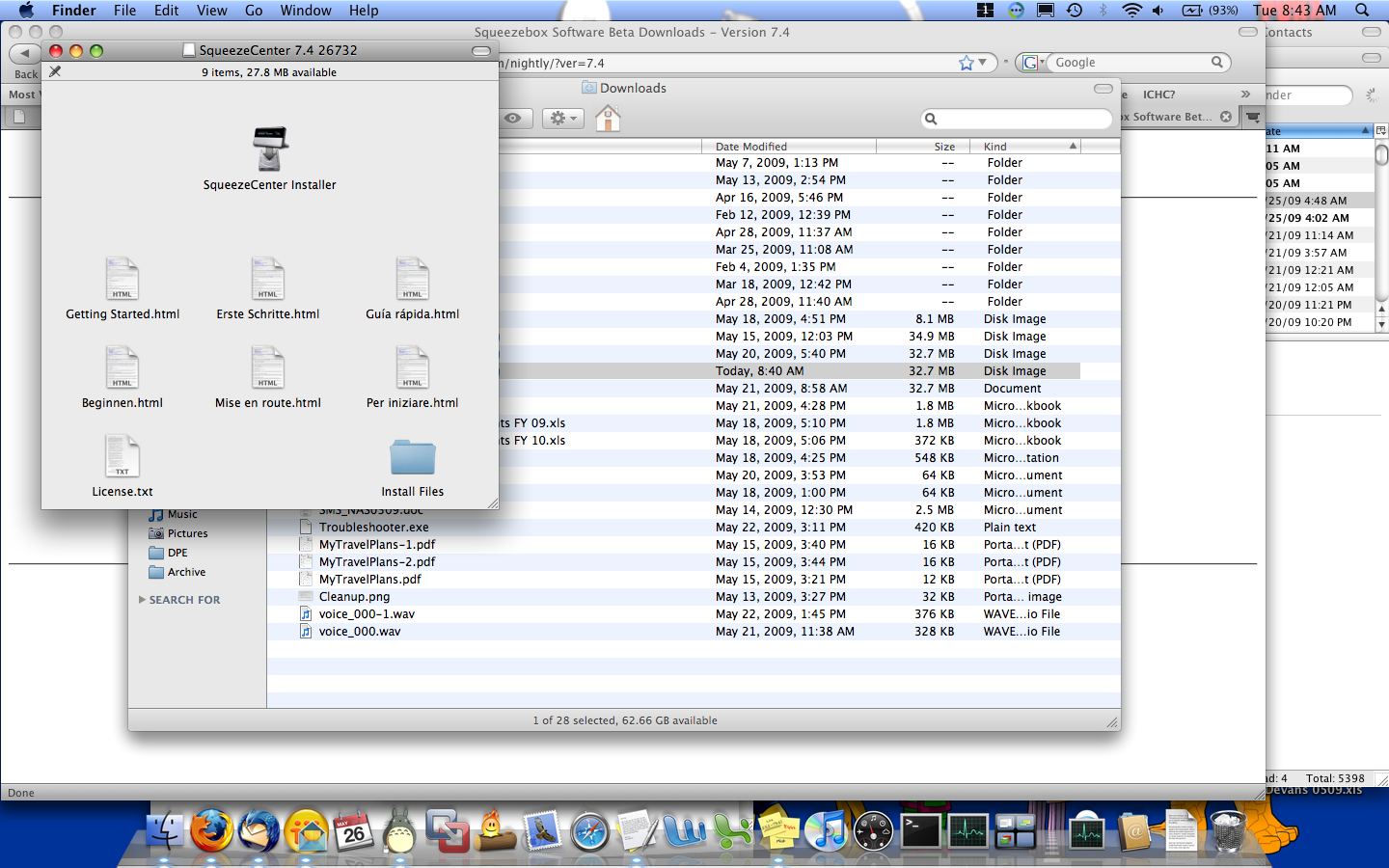Click the Quick Look eye button

pyautogui.click(x=513, y=119)
